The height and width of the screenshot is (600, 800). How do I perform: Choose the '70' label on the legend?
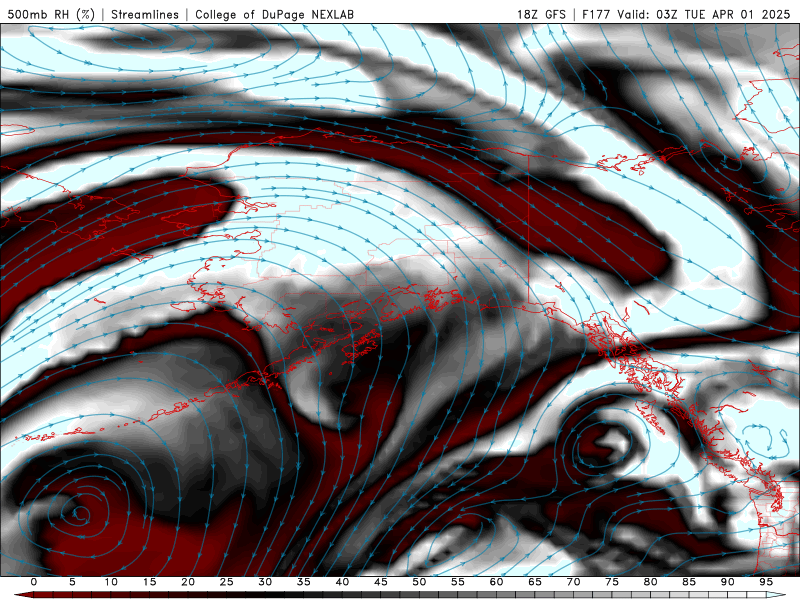click(x=573, y=582)
